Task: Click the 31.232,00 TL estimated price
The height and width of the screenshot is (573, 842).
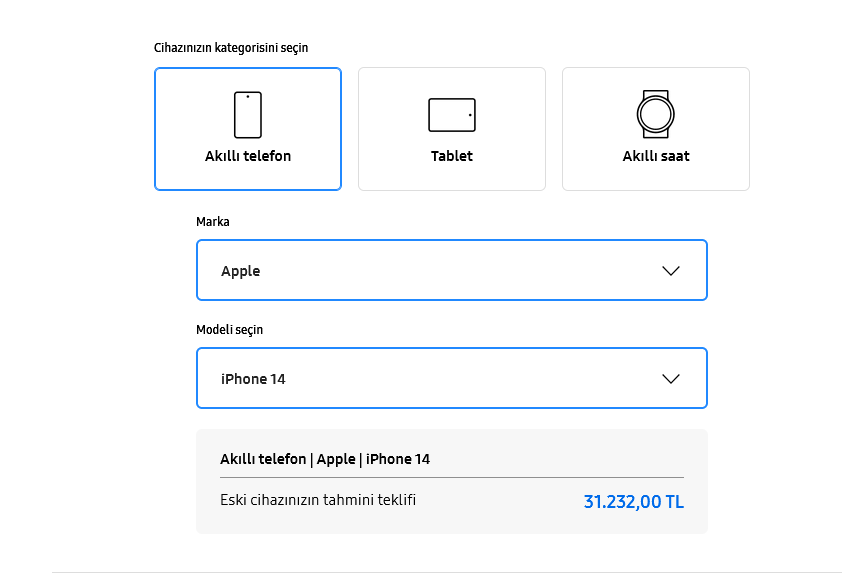Action: [634, 502]
